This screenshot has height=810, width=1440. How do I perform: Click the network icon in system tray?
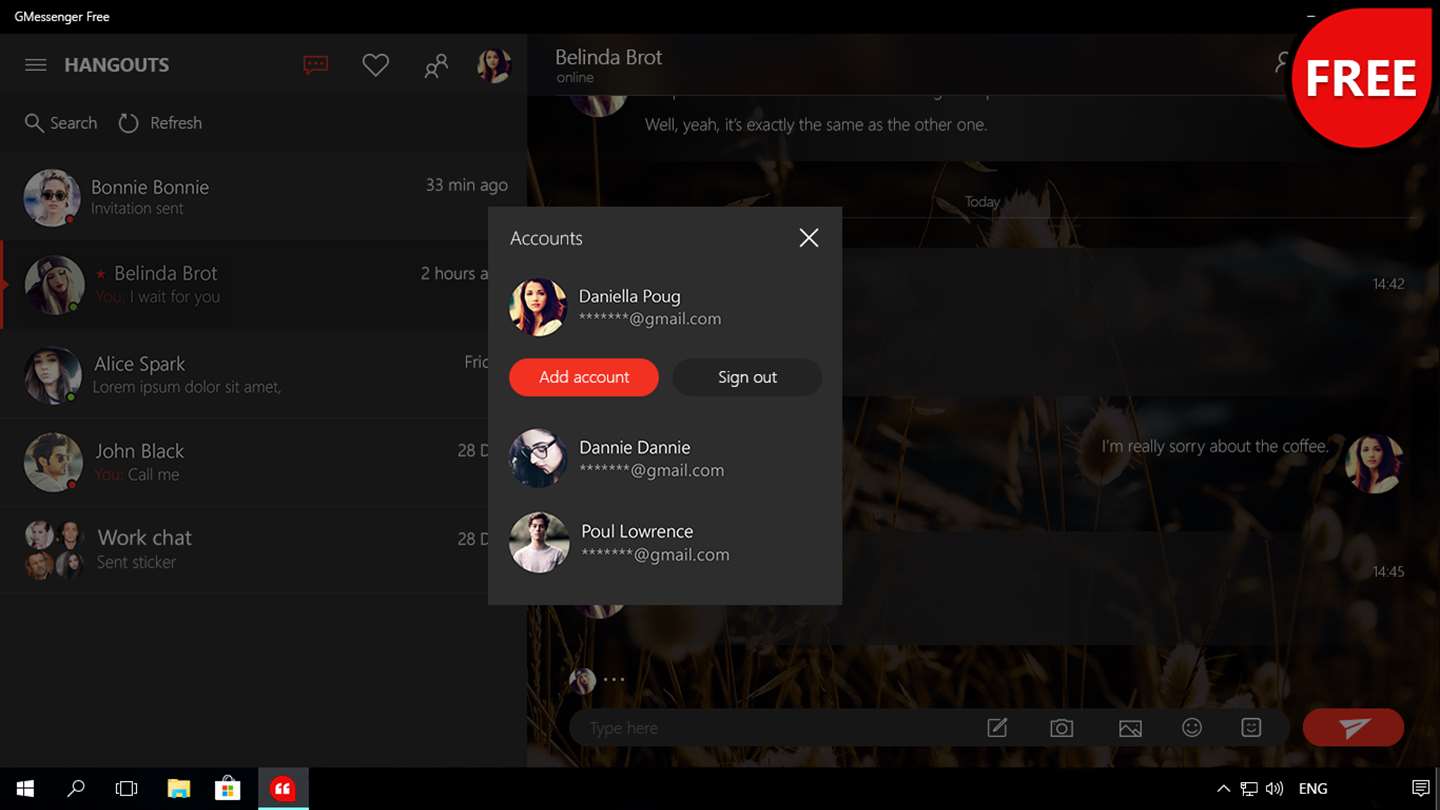click(1249, 789)
